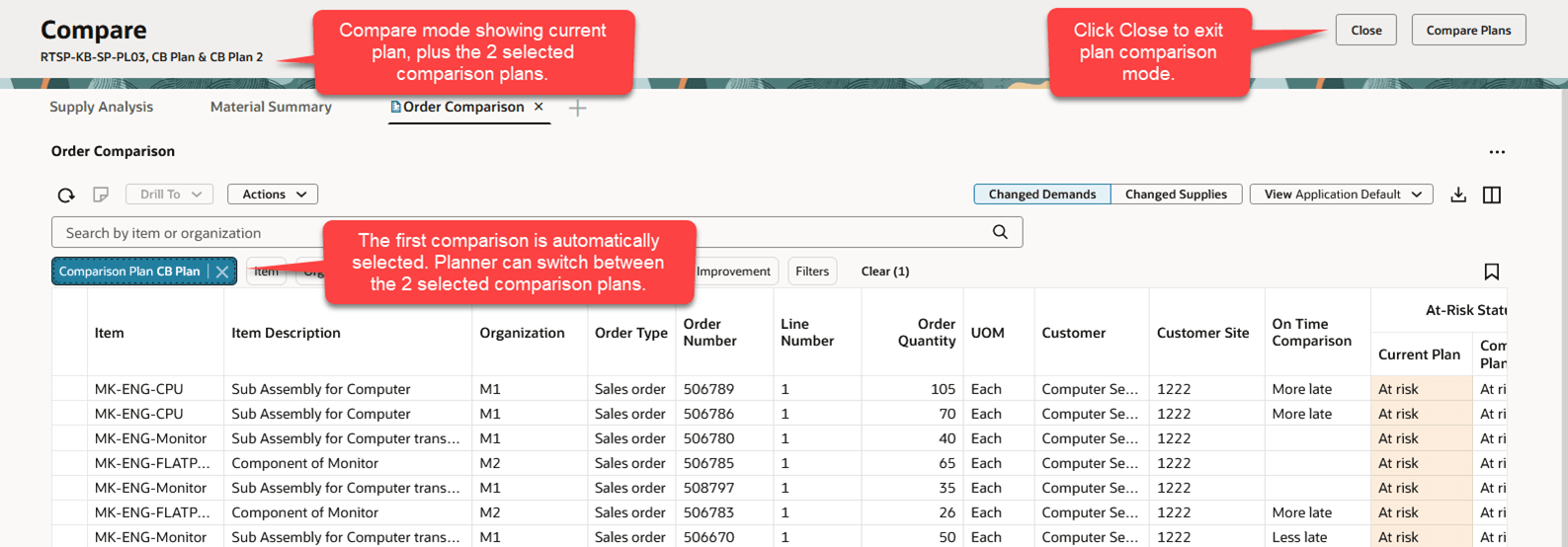
Task: Click the search magnifier icon
Action: click(x=1000, y=232)
